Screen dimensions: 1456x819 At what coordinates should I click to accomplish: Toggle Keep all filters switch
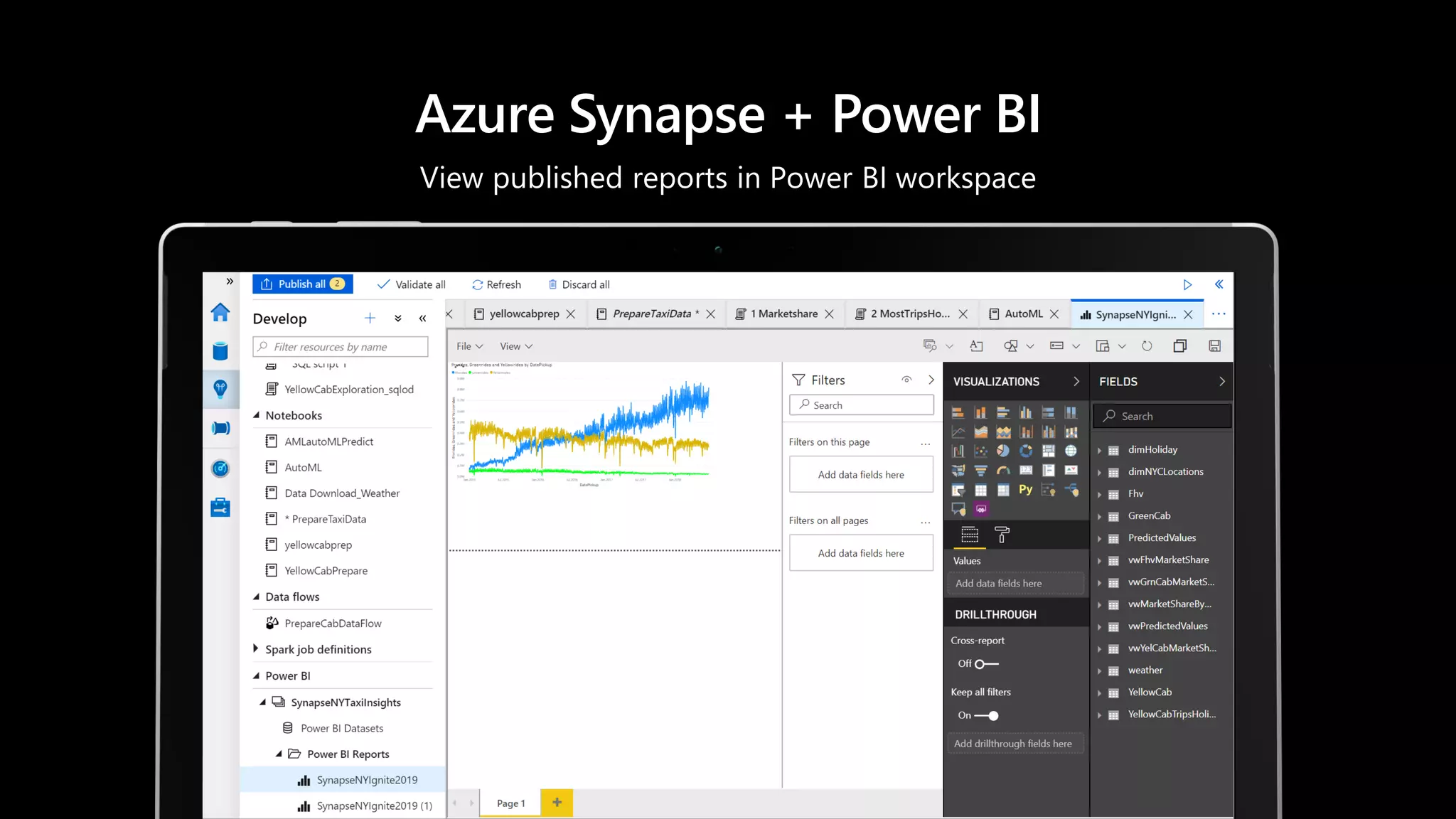click(986, 716)
